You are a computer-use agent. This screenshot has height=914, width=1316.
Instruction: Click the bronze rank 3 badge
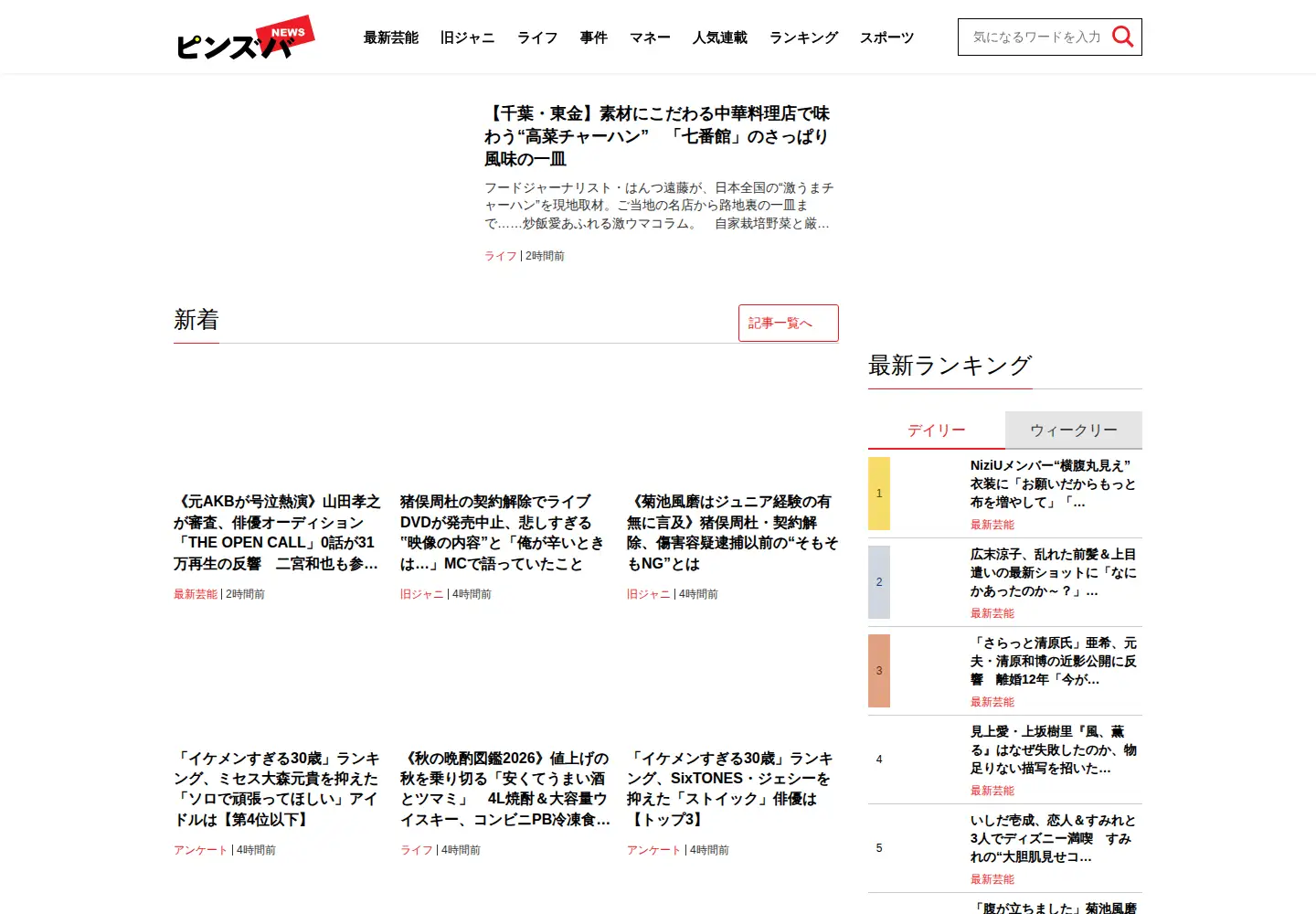click(879, 671)
